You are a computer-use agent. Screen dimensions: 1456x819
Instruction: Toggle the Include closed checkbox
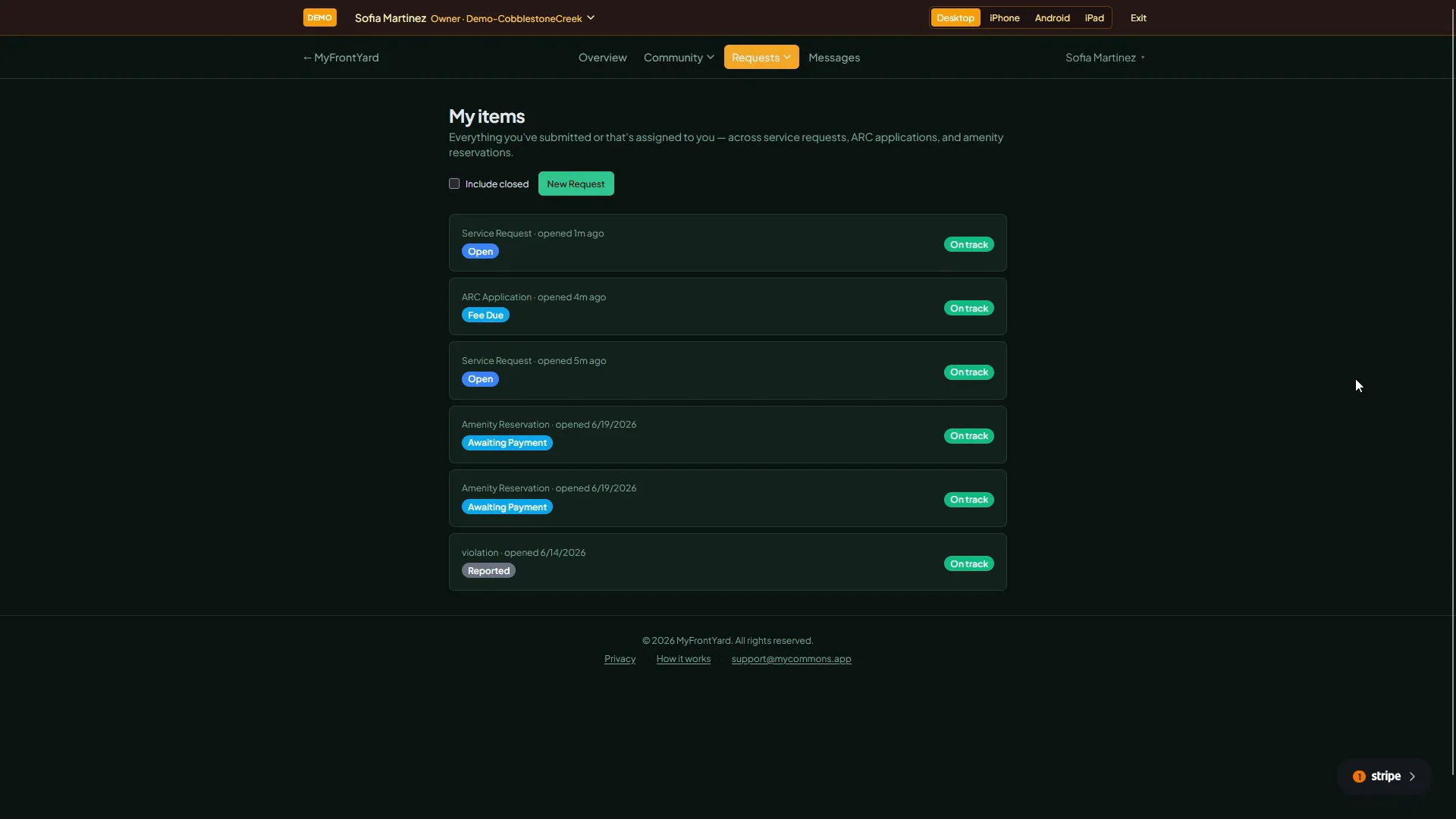pos(454,184)
